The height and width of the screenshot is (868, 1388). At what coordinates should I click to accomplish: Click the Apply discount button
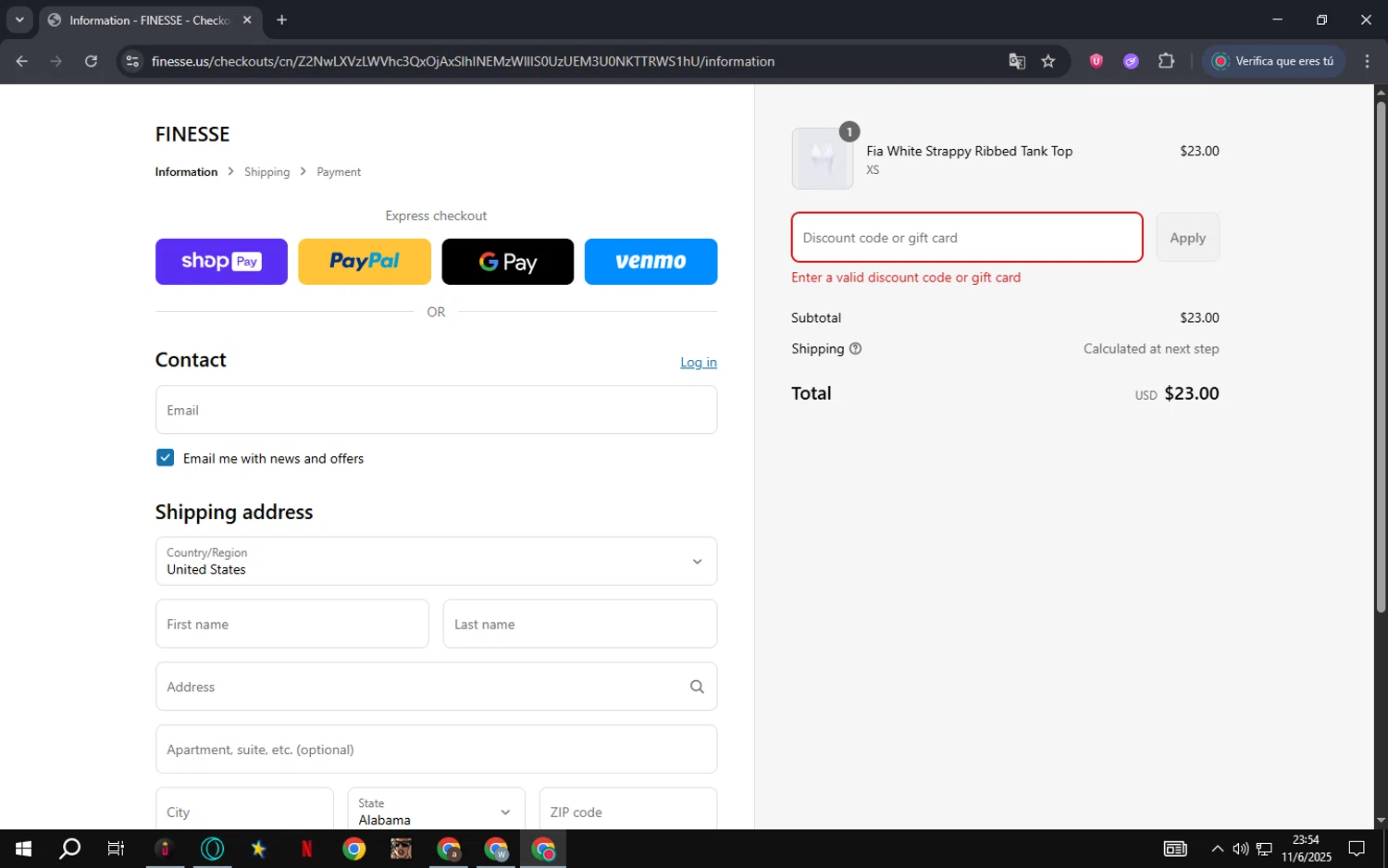(x=1187, y=238)
